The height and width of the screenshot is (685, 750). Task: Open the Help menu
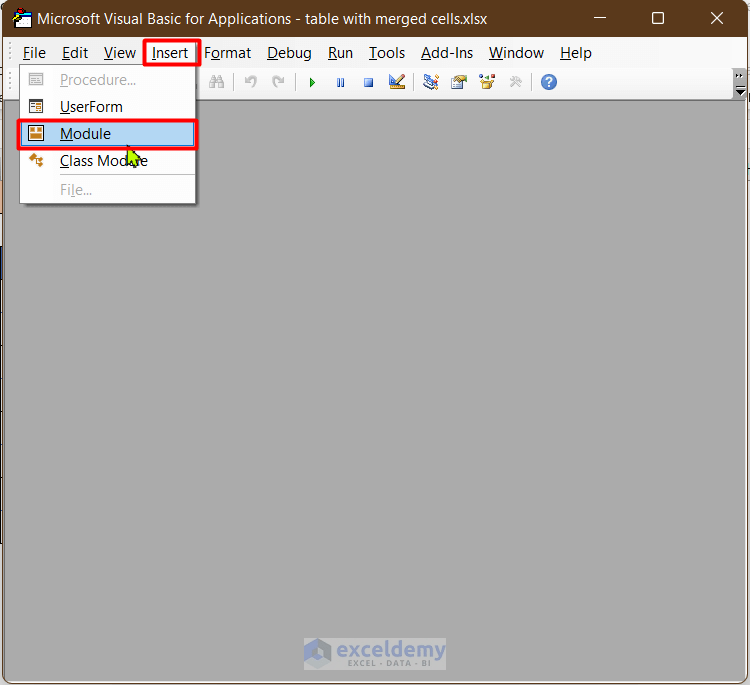pyautogui.click(x=575, y=53)
